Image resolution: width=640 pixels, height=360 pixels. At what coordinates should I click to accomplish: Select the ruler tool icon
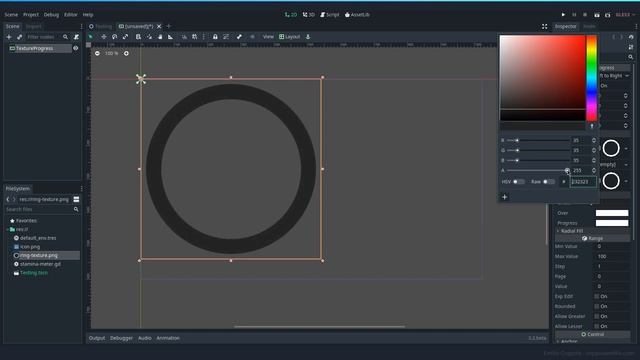[x=171, y=37]
